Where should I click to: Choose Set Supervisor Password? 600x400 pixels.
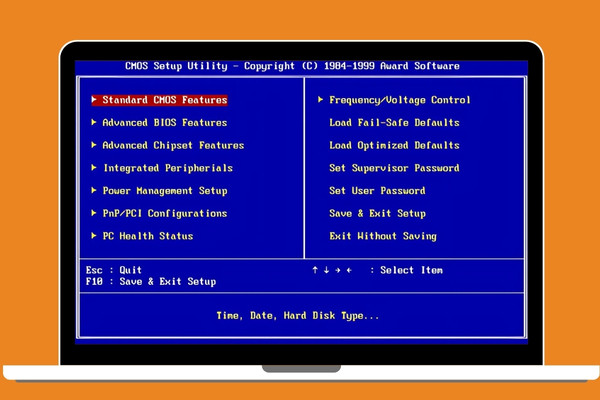click(x=394, y=168)
